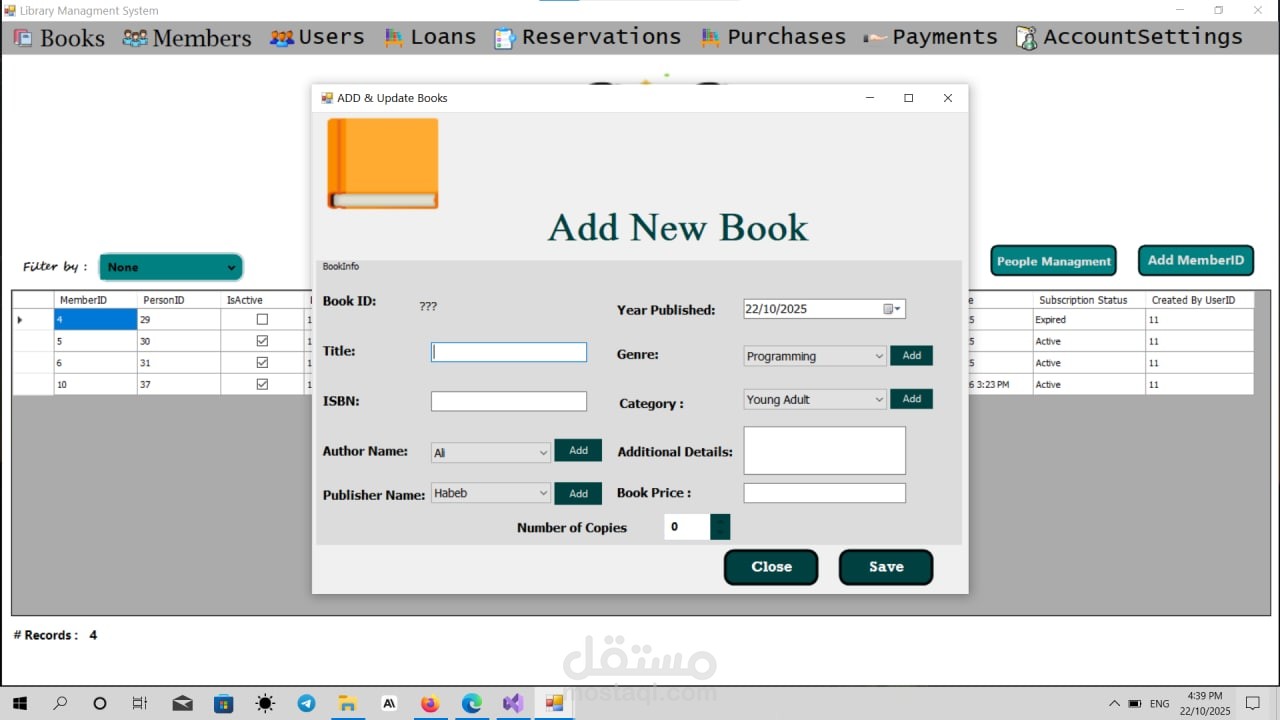Click the Close button in the dialog
1280x720 pixels.
pyautogui.click(x=771, y=567)
